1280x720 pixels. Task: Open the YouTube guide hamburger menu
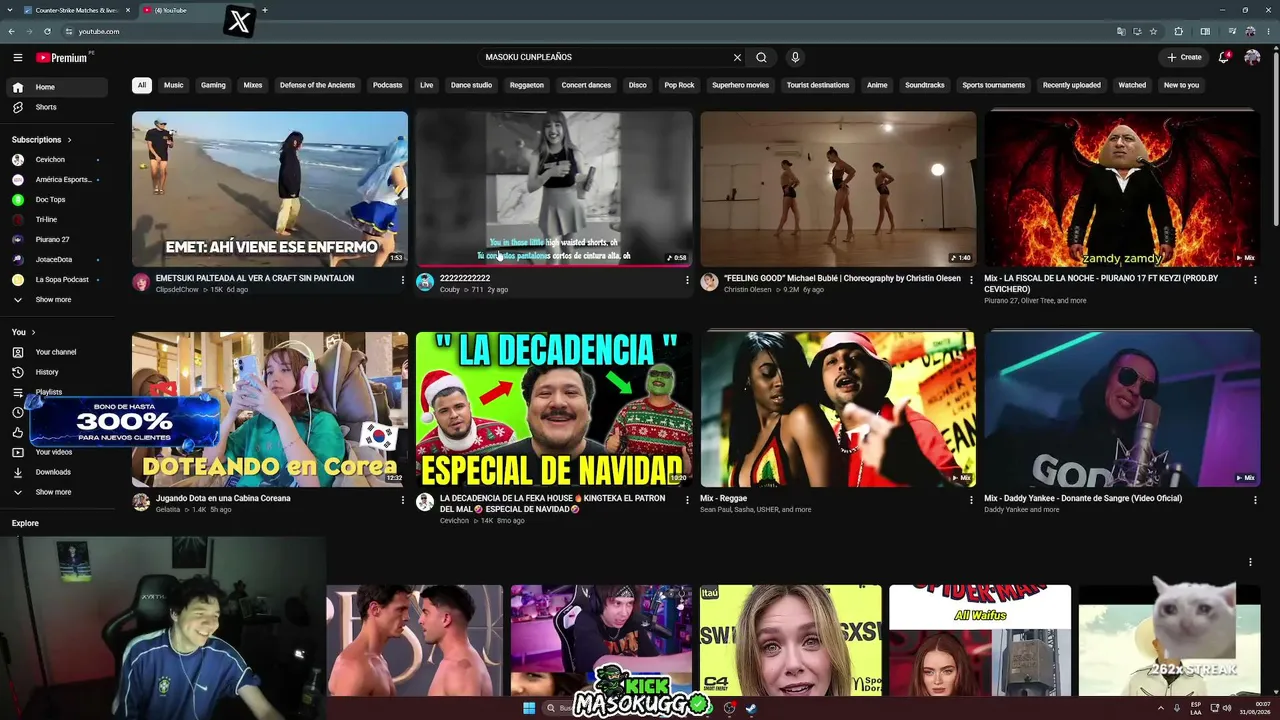[17, 58]
